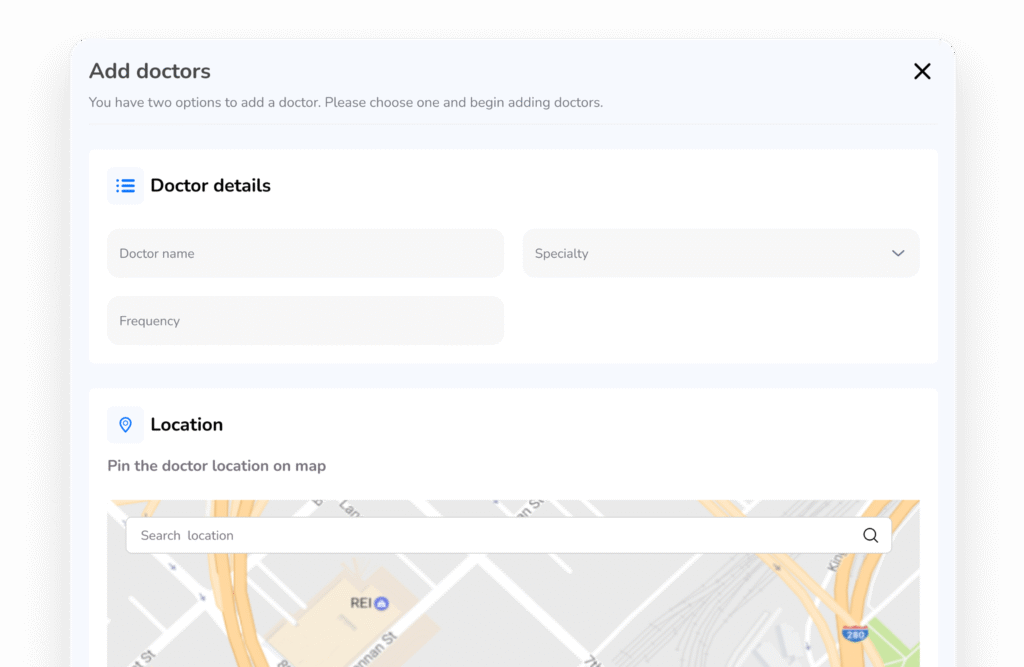
Task: Open the Specialty select field
Action: tap(700, 254)
